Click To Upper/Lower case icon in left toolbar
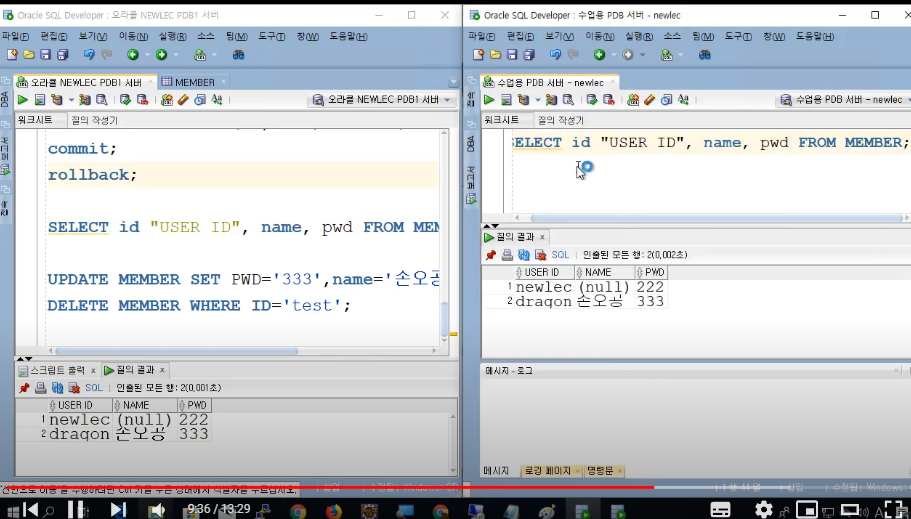This screenshot has height=519, width=911. pos(217,100)
